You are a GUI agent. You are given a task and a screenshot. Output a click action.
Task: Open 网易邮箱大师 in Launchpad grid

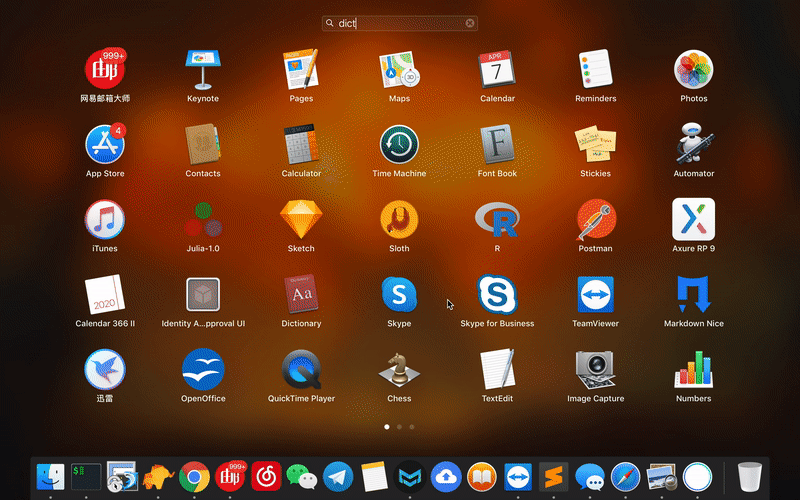coord(105,70)
